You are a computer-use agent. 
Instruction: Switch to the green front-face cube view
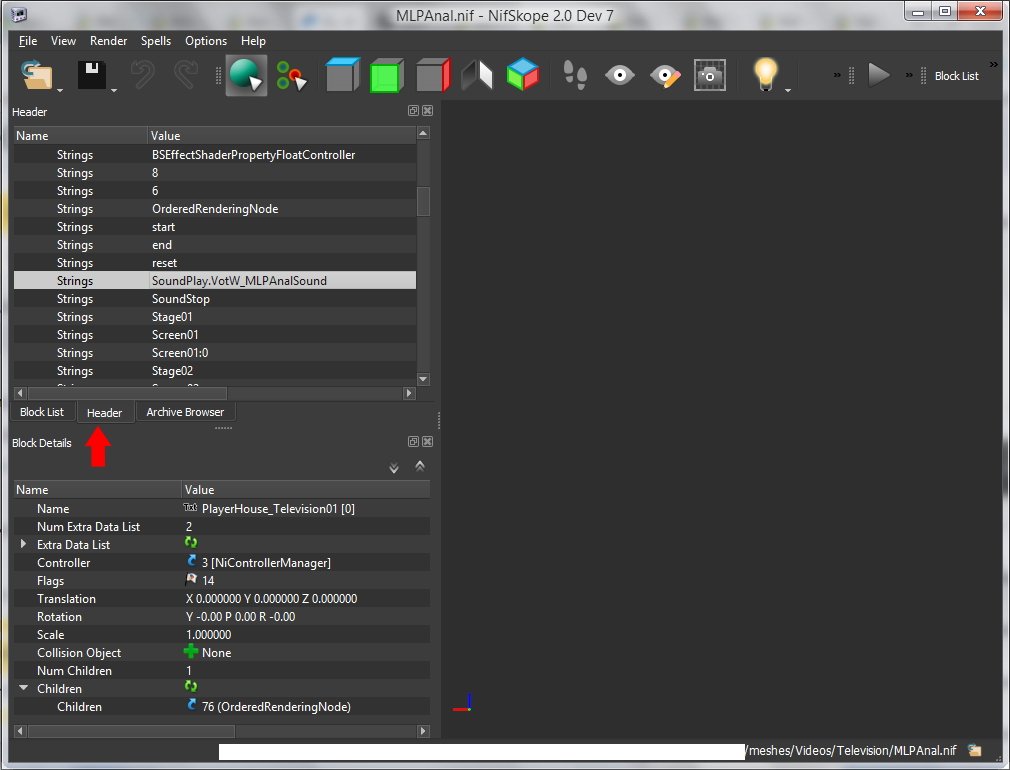click(x=386, y=75)
